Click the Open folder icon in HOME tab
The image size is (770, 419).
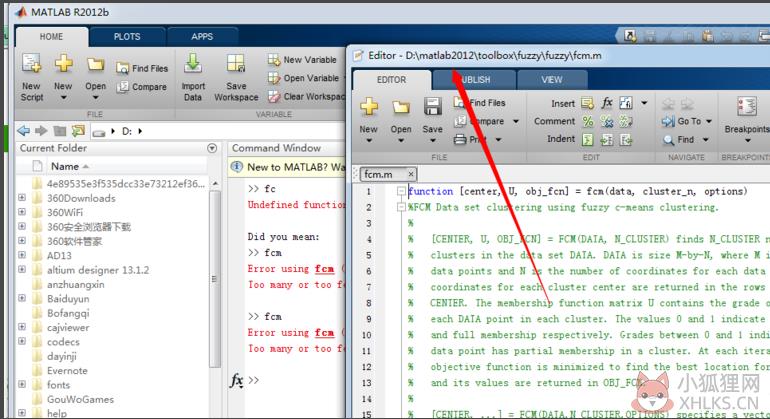click(95, 65)
